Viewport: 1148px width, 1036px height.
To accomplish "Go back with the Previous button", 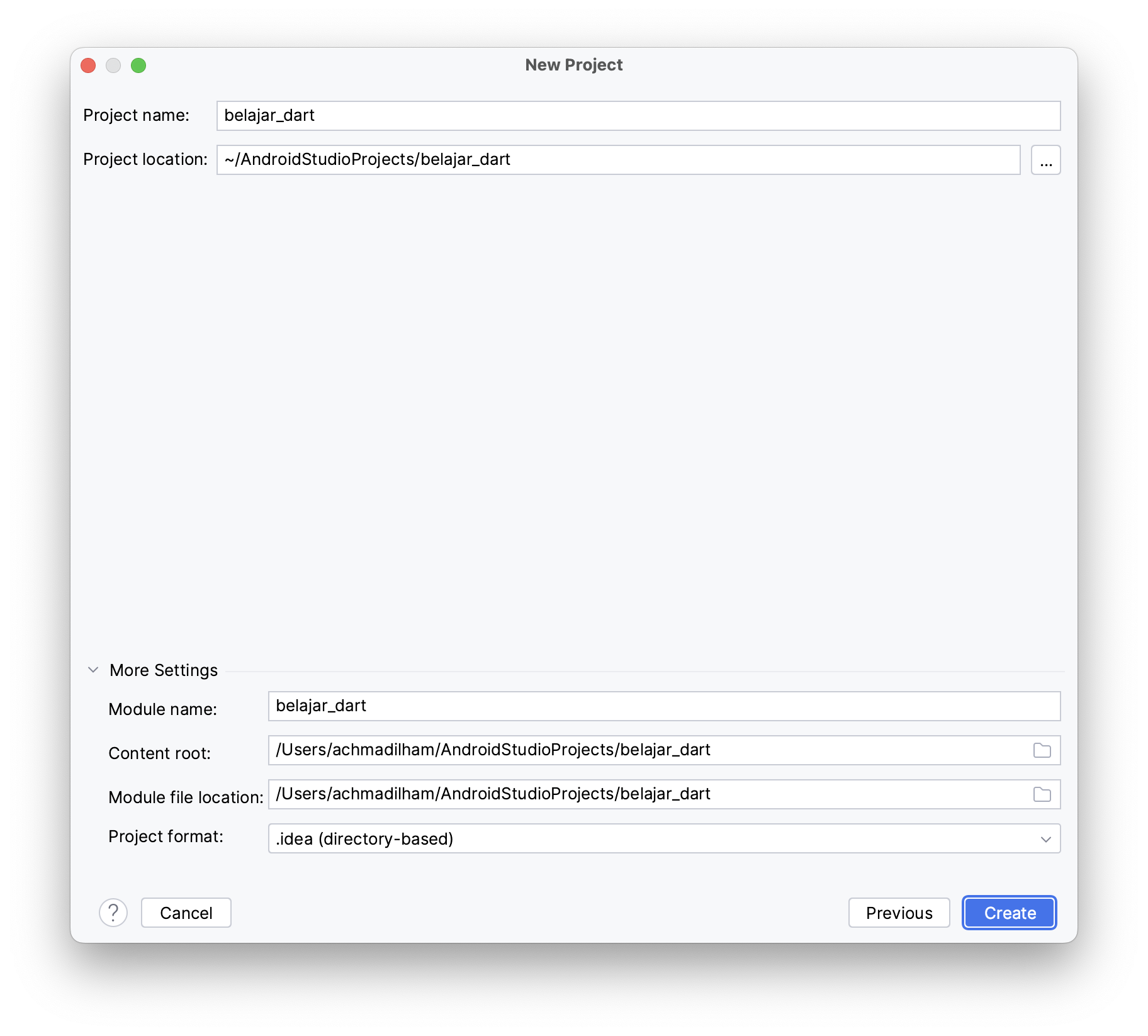I will [899, 913].
